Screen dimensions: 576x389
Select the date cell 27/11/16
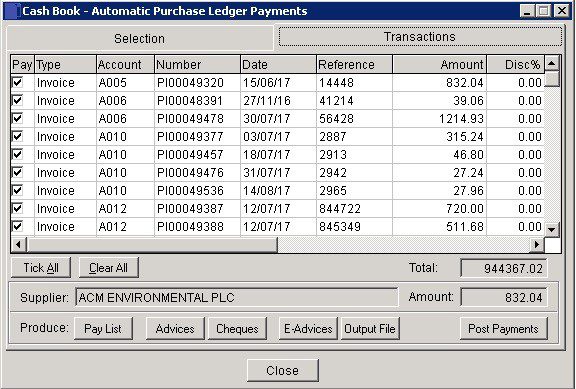[x=278, y=100]
